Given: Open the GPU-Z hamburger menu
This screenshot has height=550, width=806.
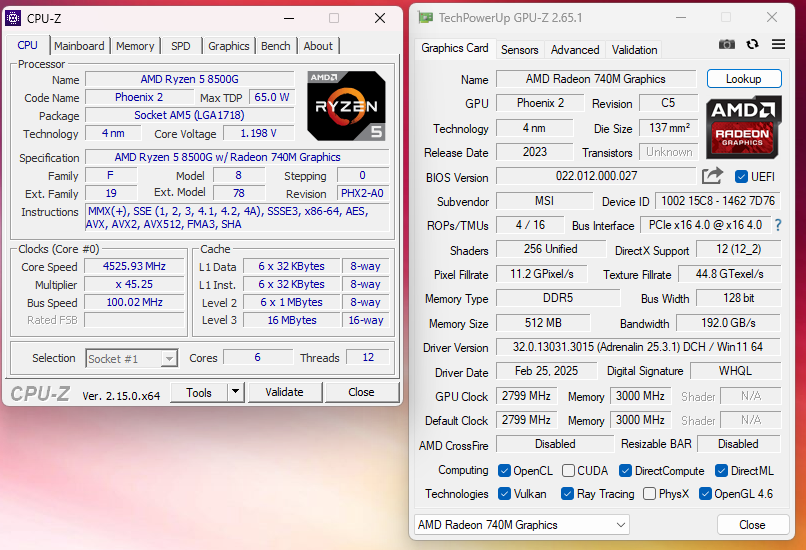Looking at the screenshot, I should pos(778,44).
